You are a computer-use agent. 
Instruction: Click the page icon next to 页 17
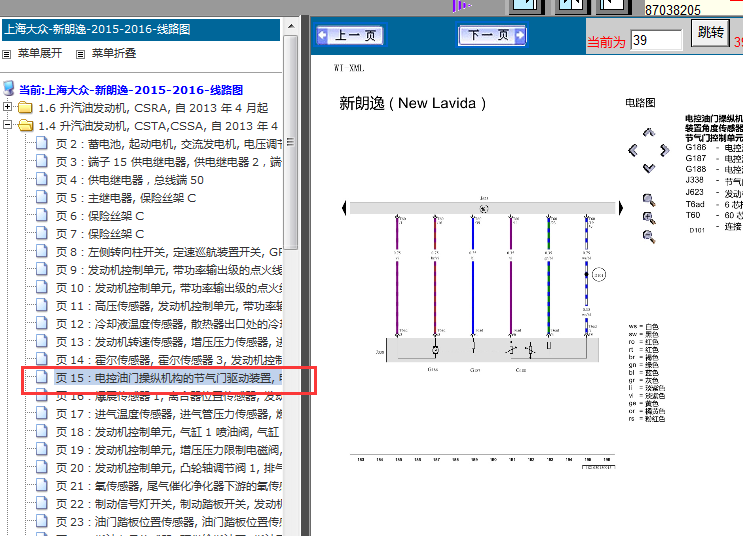[42, 413]
